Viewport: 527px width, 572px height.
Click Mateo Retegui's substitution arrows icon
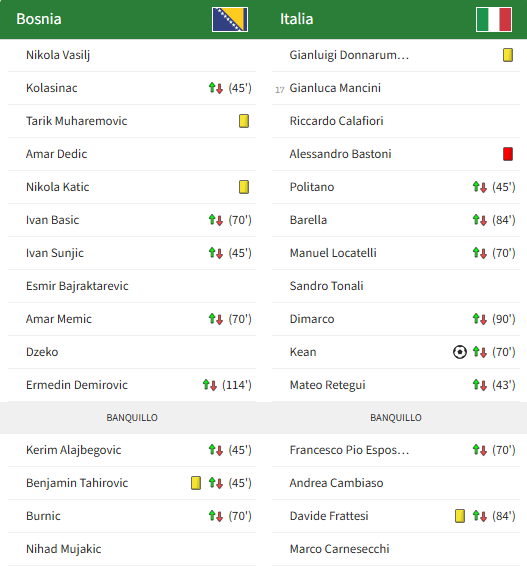480,385
